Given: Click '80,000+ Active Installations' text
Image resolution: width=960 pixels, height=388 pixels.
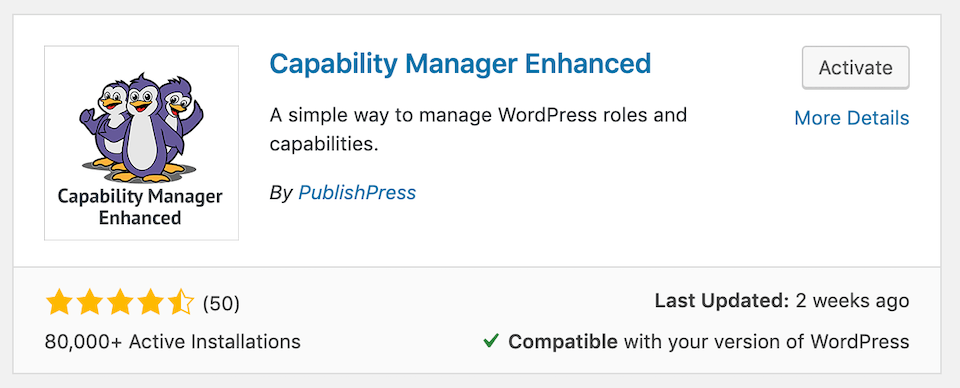Looking at the screenshot, I should (x=173, y=341).
